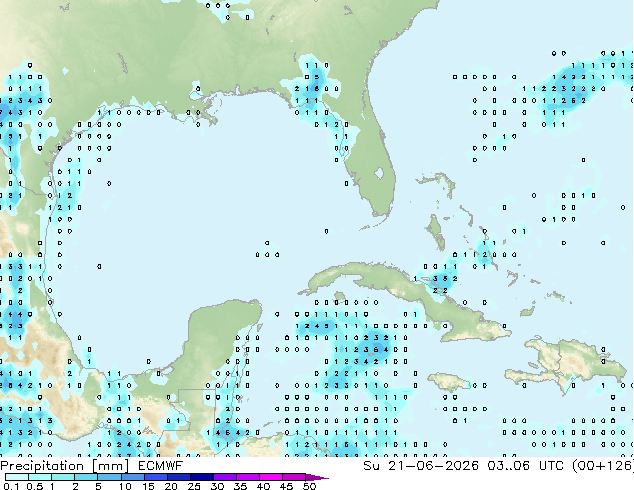This screenshot has width=634, height=490.
Task: Click the 30–35 mm purple legend swatch
Action: pyautogui.click(x=224, y=477)
